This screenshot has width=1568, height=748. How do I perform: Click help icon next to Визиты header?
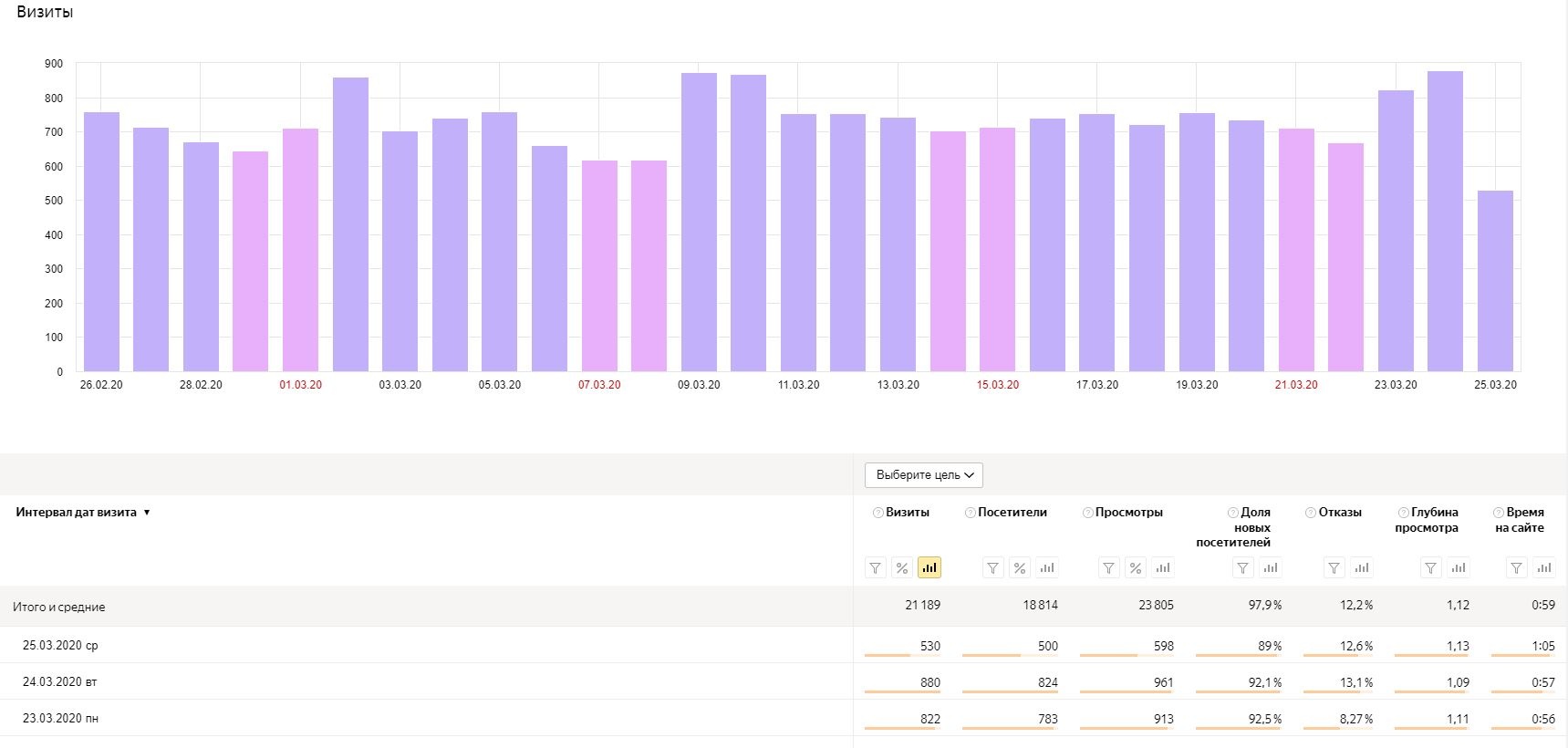878,513
